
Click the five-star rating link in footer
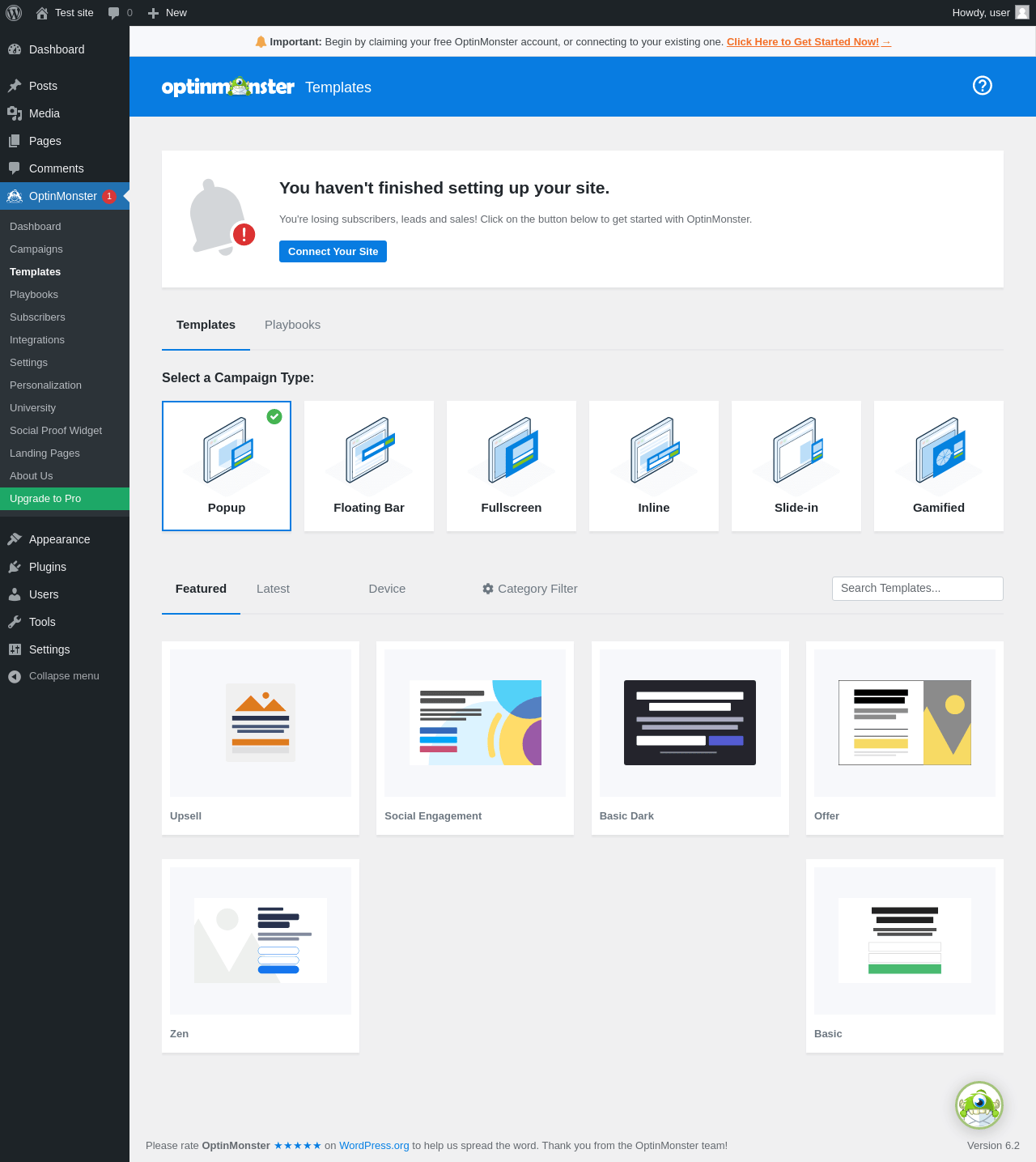297,1146
